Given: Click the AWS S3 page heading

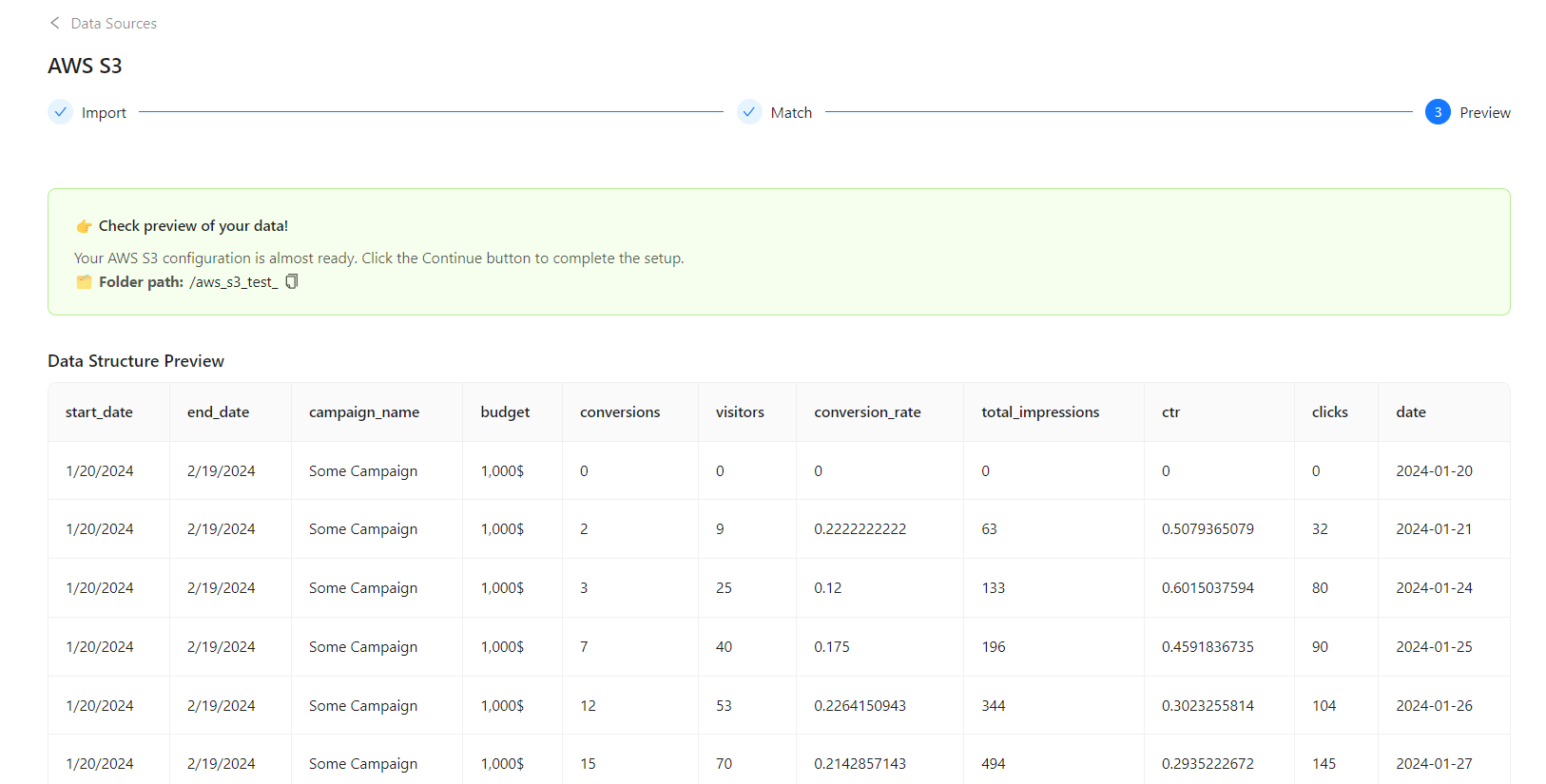Looking at the screenshot, I should (85, 66).
